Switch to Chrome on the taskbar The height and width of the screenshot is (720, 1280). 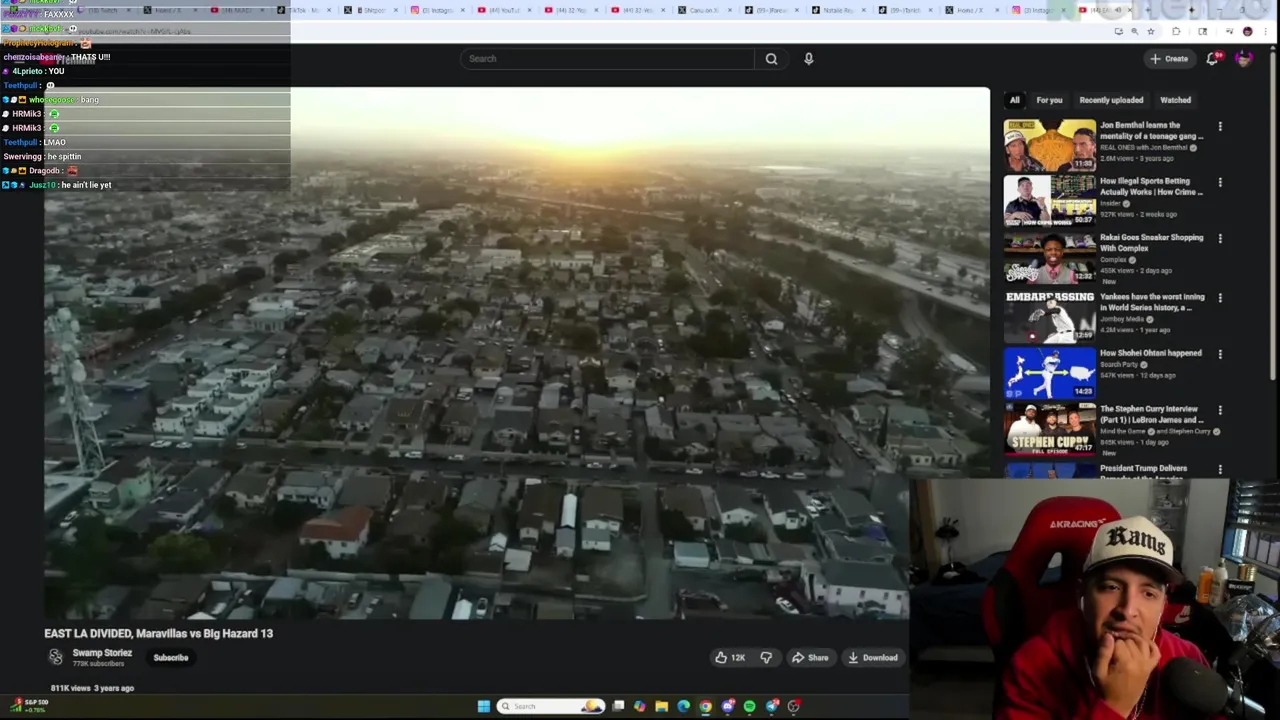pos(705,706)
